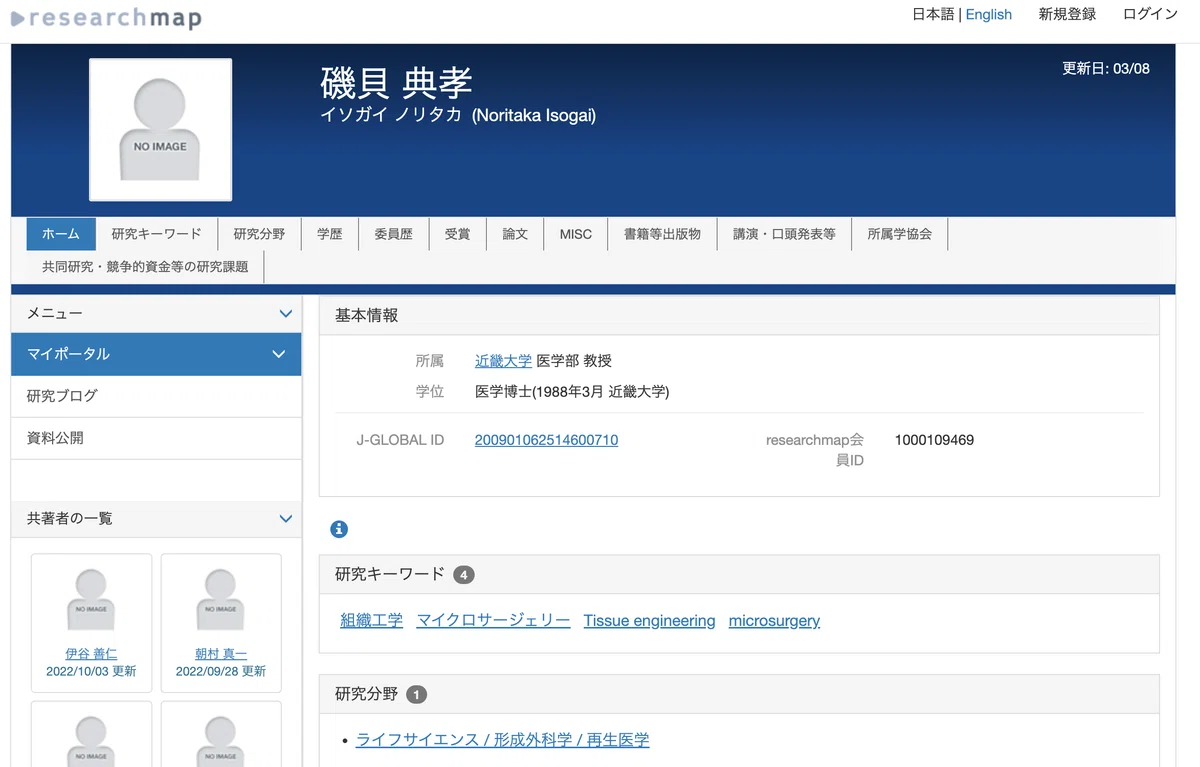Click the researchmap logo
Viewport: 1200px width, 767px height.
coord(106,18)
